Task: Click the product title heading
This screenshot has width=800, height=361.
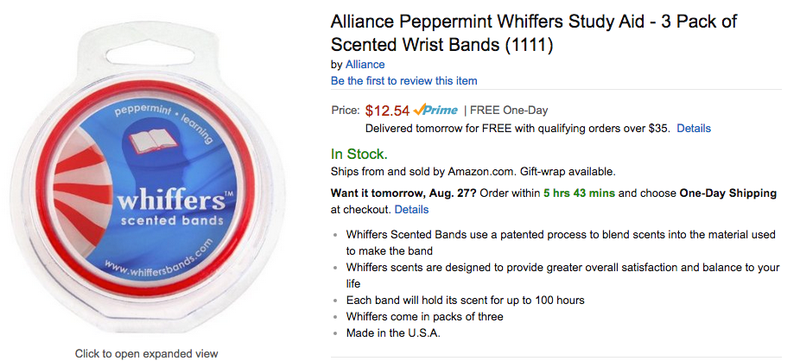Action: click(x=534, y=33)
